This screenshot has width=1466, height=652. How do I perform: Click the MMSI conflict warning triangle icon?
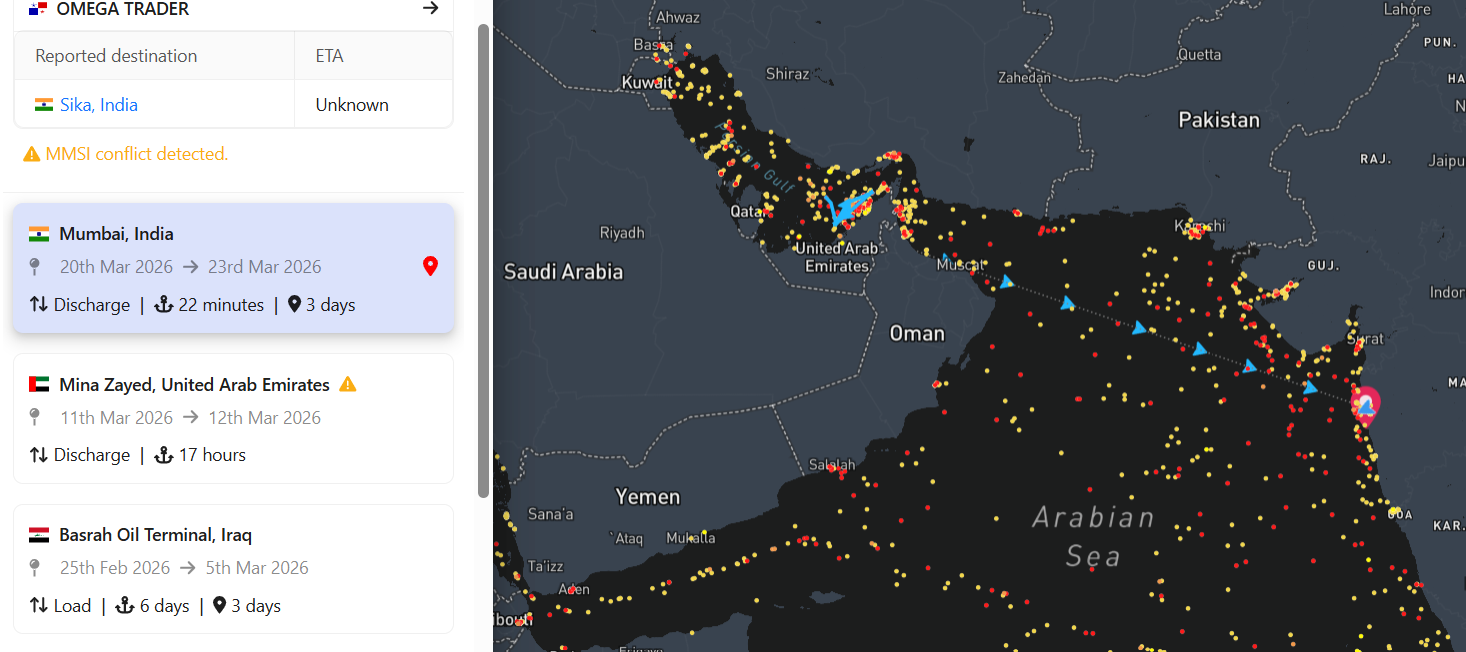click(x=32, y=154)
